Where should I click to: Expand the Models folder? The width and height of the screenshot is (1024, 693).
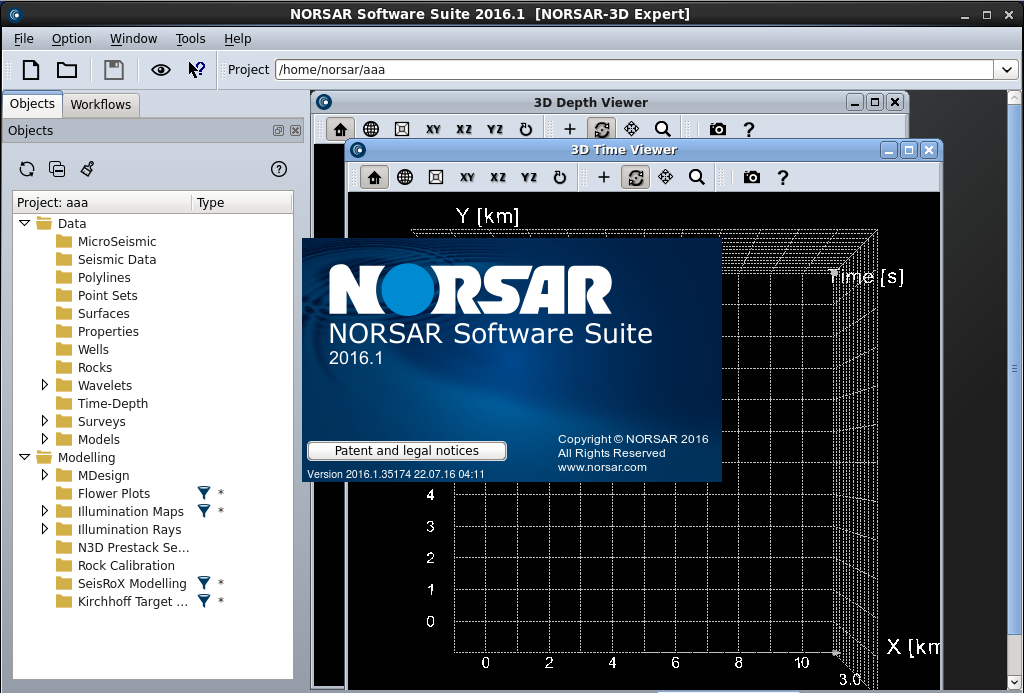(x=44, y=439)
